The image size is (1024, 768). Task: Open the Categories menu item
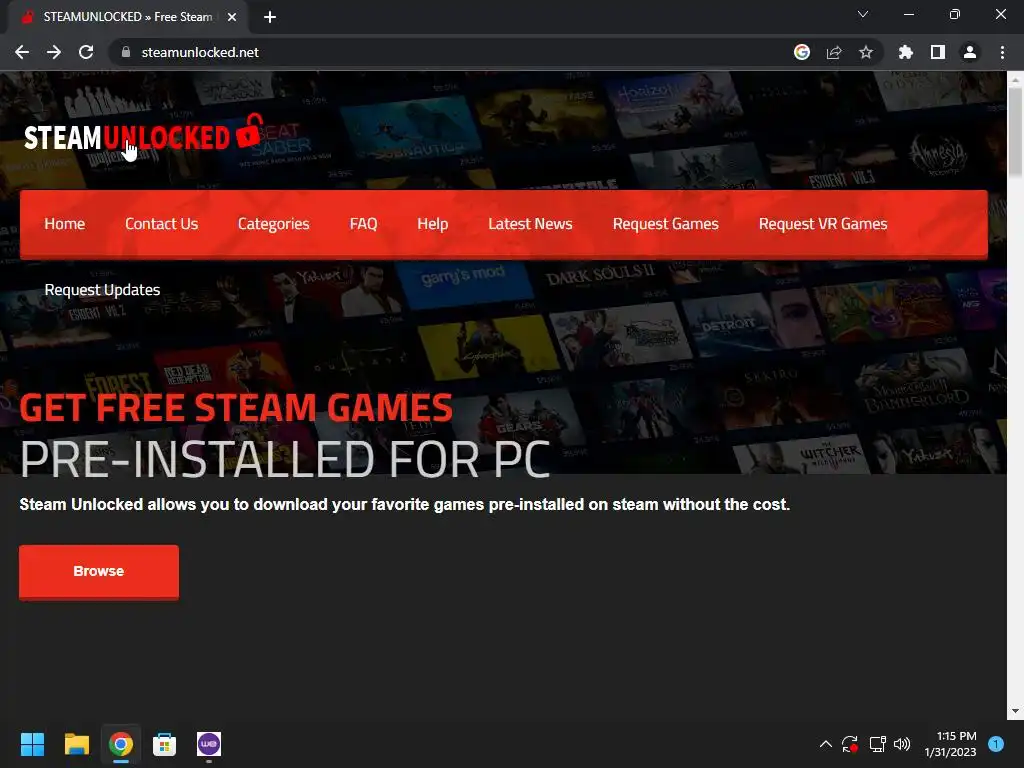(274, 224)
